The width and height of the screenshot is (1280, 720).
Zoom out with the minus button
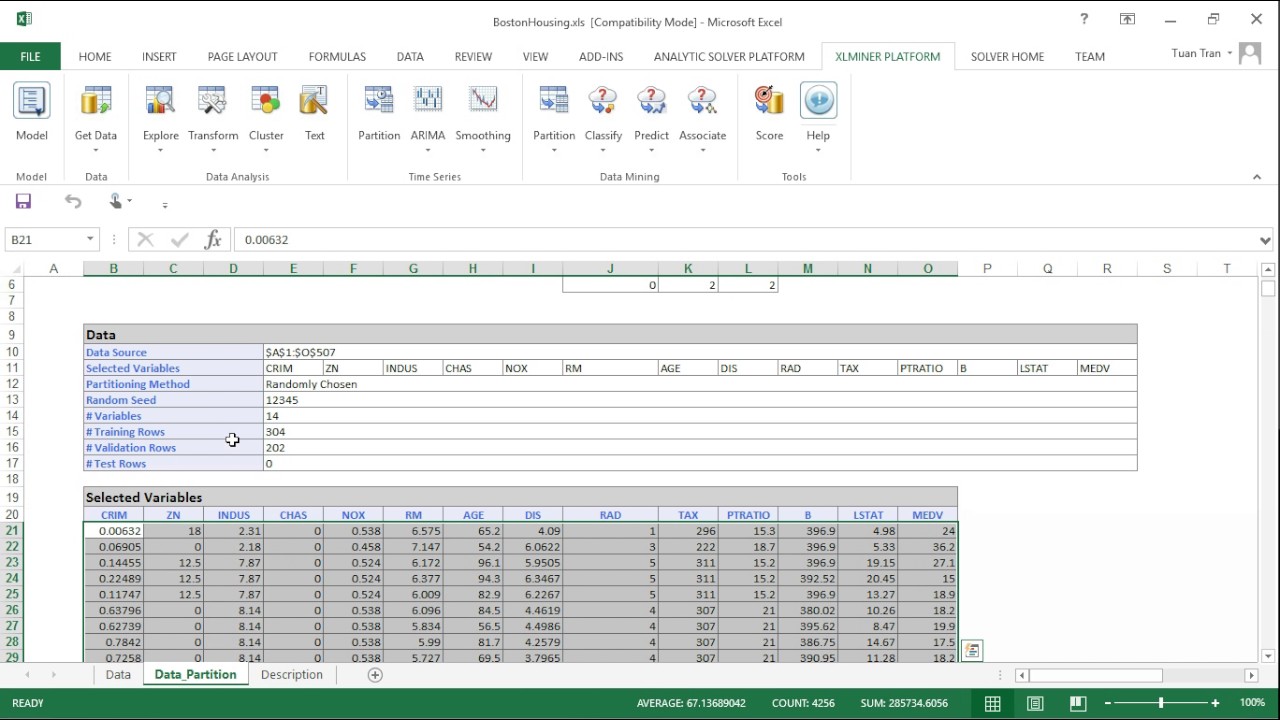click(1107, 703)
